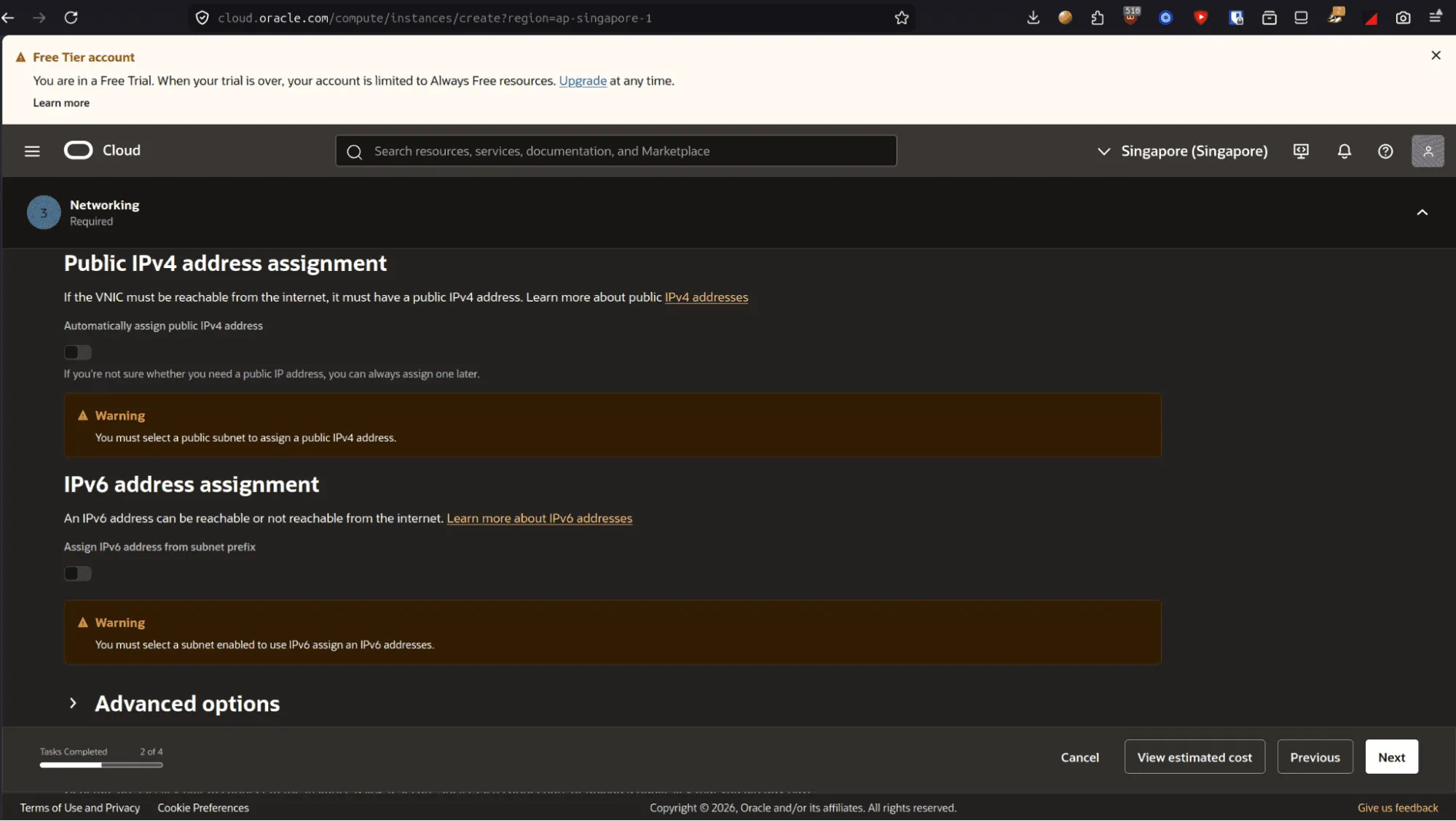Collapse the Networking section chevron
This screenshot has height=821, width=1456.
tap(1422, 213)
